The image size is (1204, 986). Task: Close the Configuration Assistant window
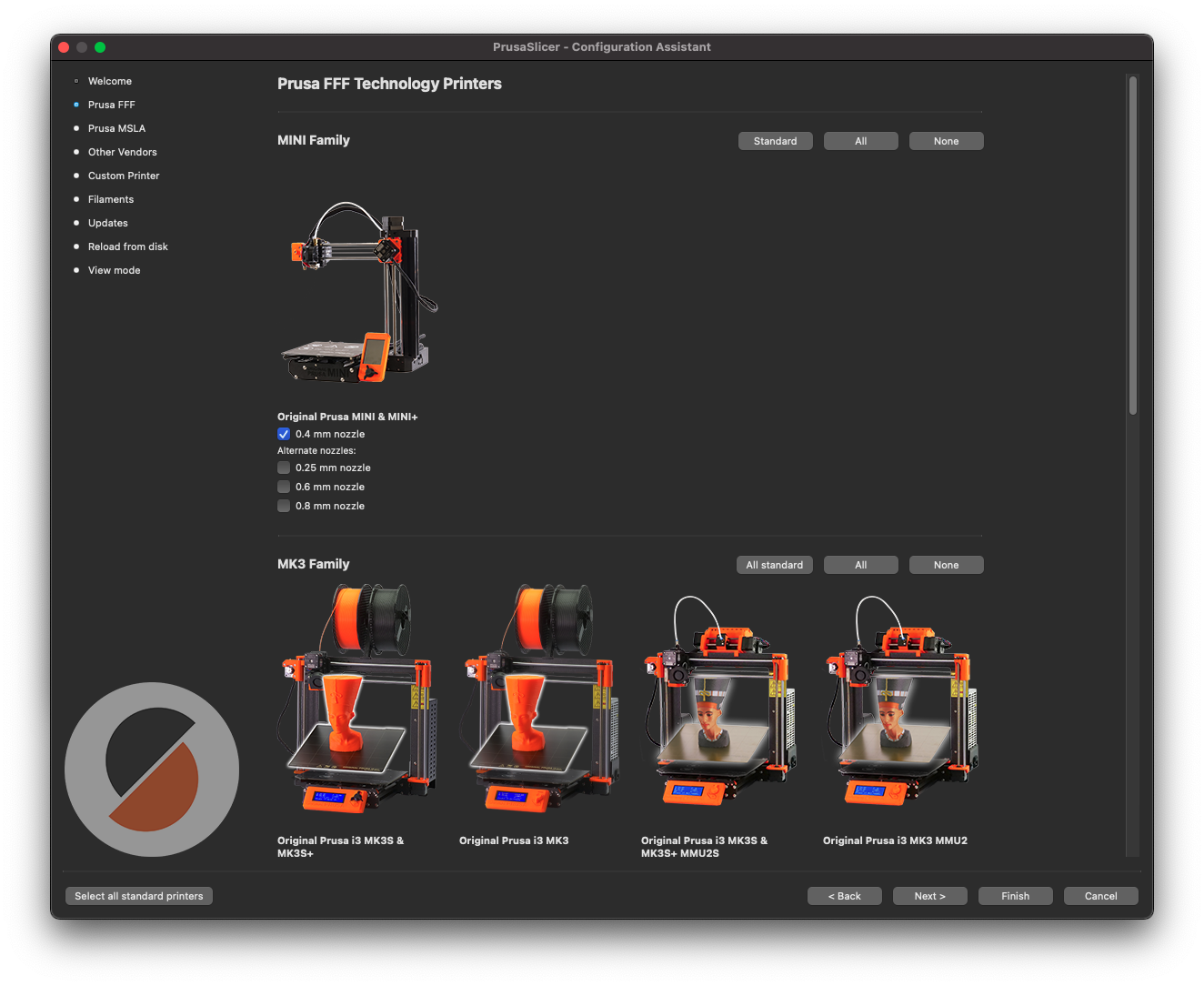click(64, 47)
